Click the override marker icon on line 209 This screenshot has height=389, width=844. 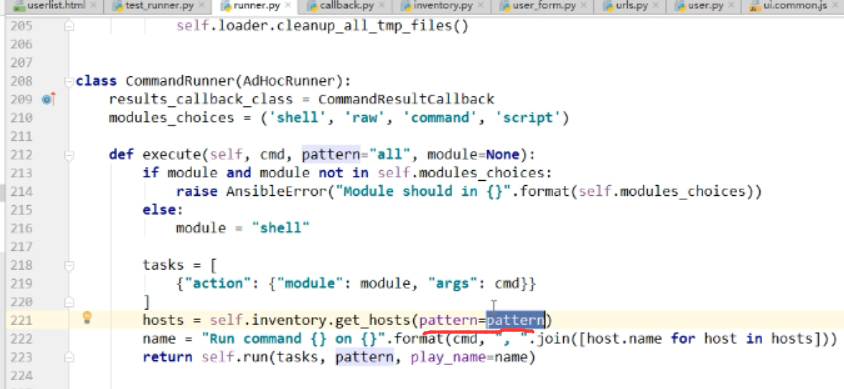click(48, 99)
